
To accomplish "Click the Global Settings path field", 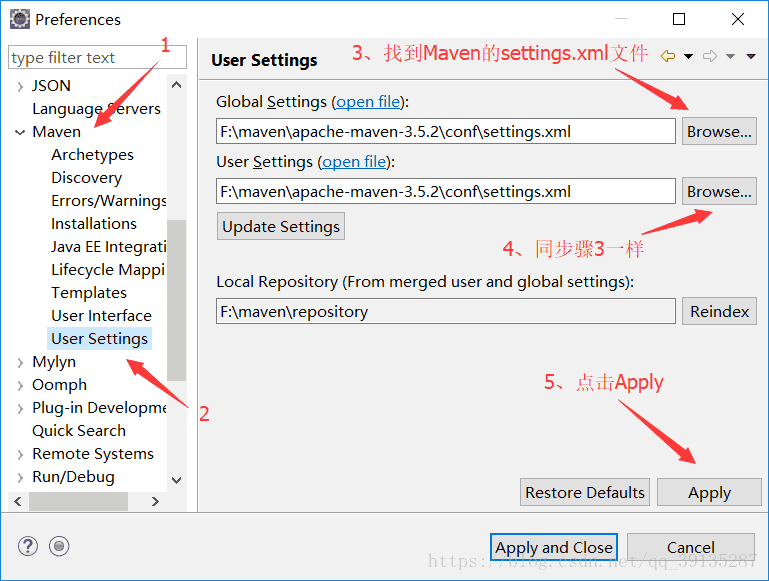I will [446, 131].
